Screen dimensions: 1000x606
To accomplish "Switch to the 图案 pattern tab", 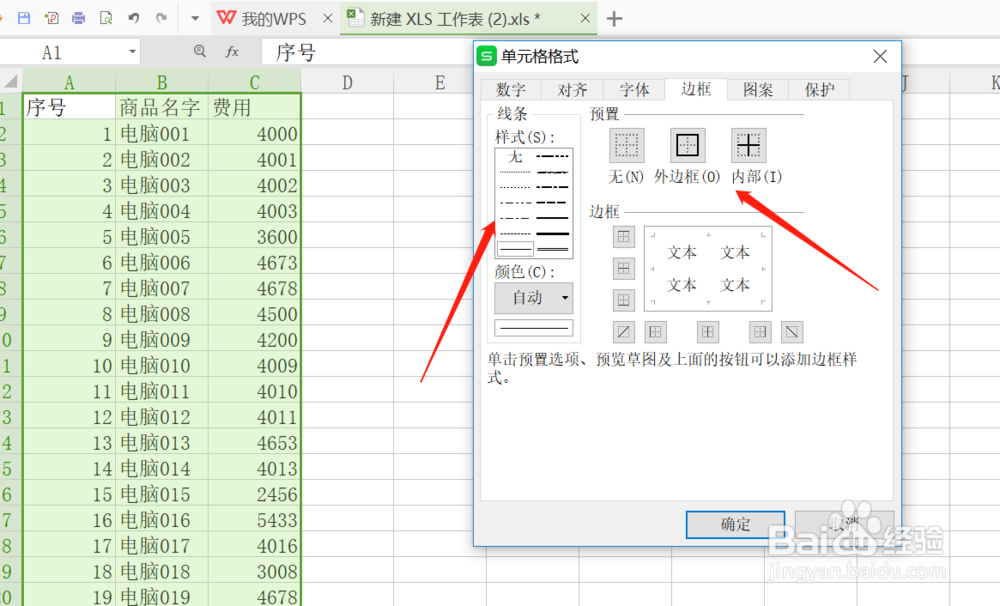I will pos(757,89).
